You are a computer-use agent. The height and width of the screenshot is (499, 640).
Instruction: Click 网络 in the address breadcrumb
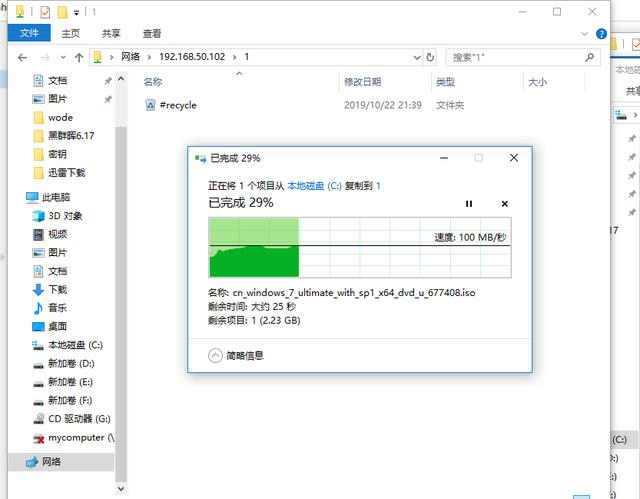click(130, 57)
